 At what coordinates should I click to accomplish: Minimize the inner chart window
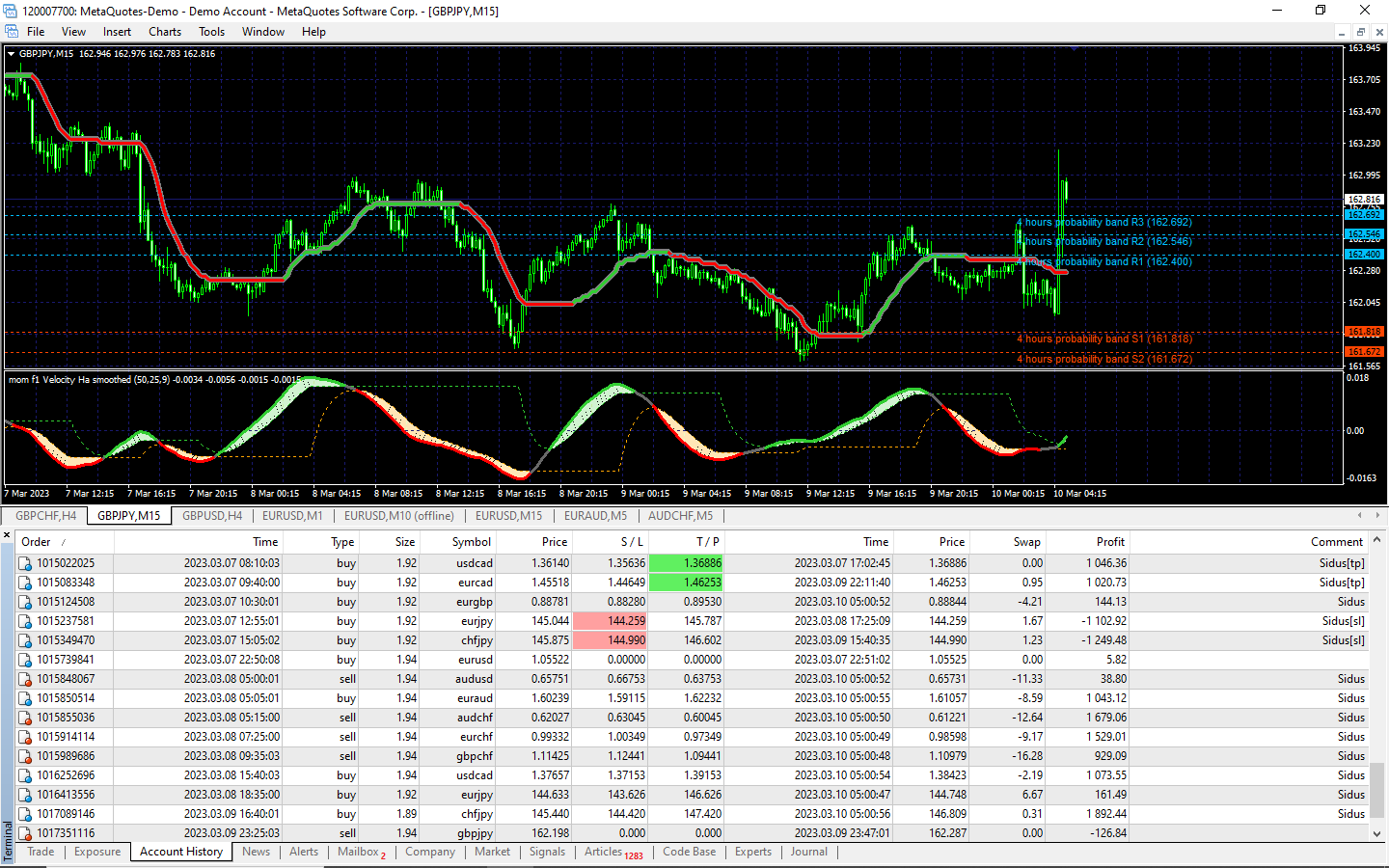click(x=1341, y=32)
